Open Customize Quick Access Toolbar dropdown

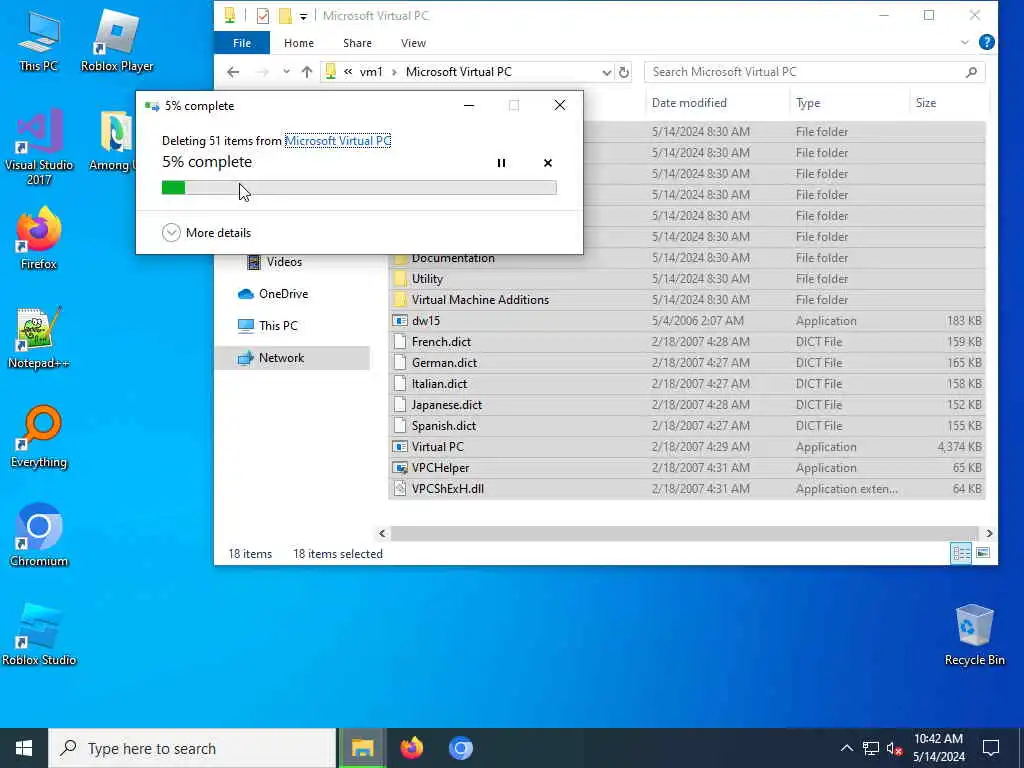coord(304,16)
